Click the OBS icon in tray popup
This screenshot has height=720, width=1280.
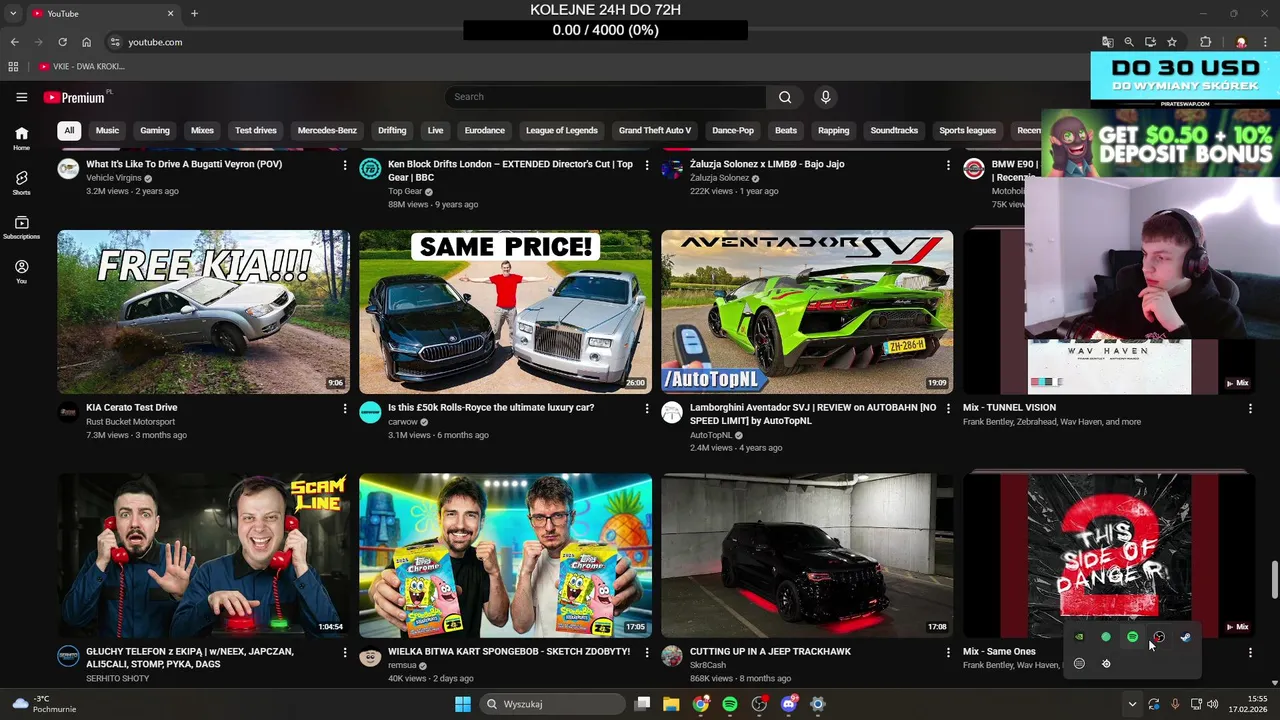(x=1159, y=637)
